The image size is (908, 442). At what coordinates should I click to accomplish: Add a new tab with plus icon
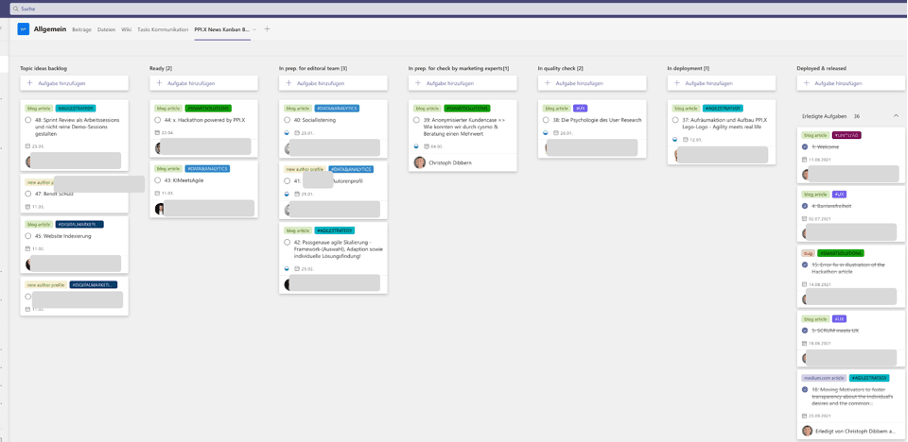tap(267, 29)
